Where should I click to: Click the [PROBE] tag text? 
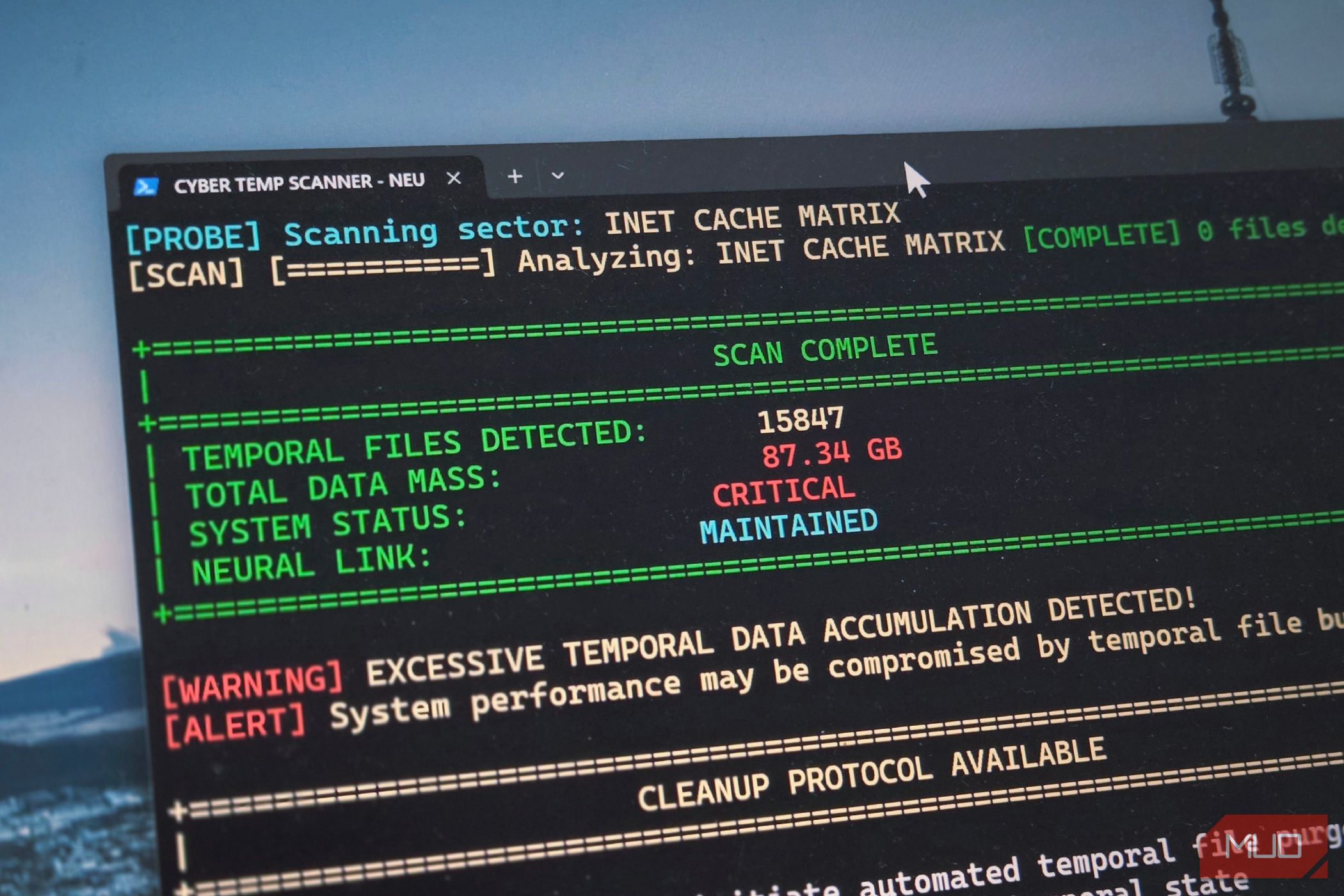tap(193, 237)
